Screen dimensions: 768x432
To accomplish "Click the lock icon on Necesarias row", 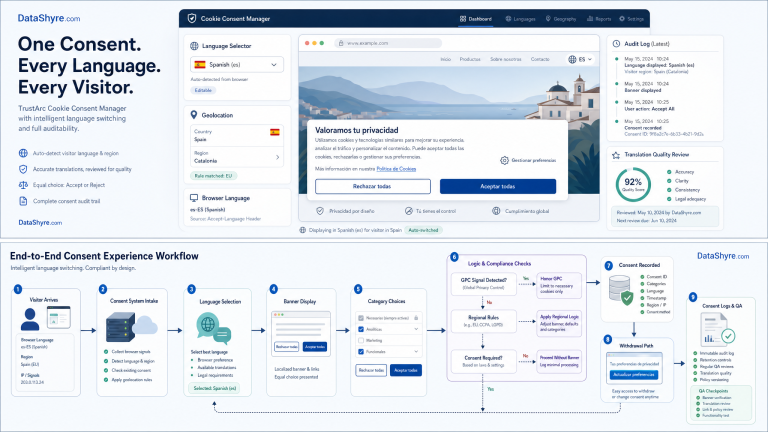I will click(x=416, y=318).
